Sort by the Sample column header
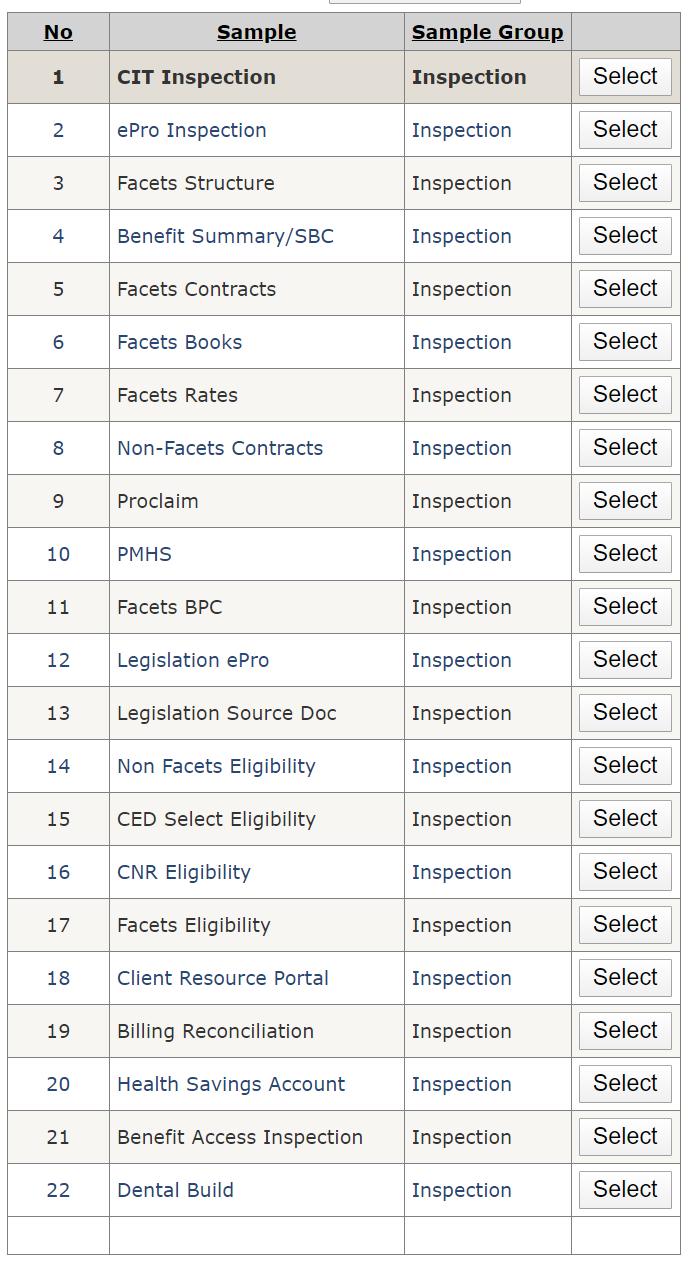Viewport: 688px width, 1266px height. 256,32
